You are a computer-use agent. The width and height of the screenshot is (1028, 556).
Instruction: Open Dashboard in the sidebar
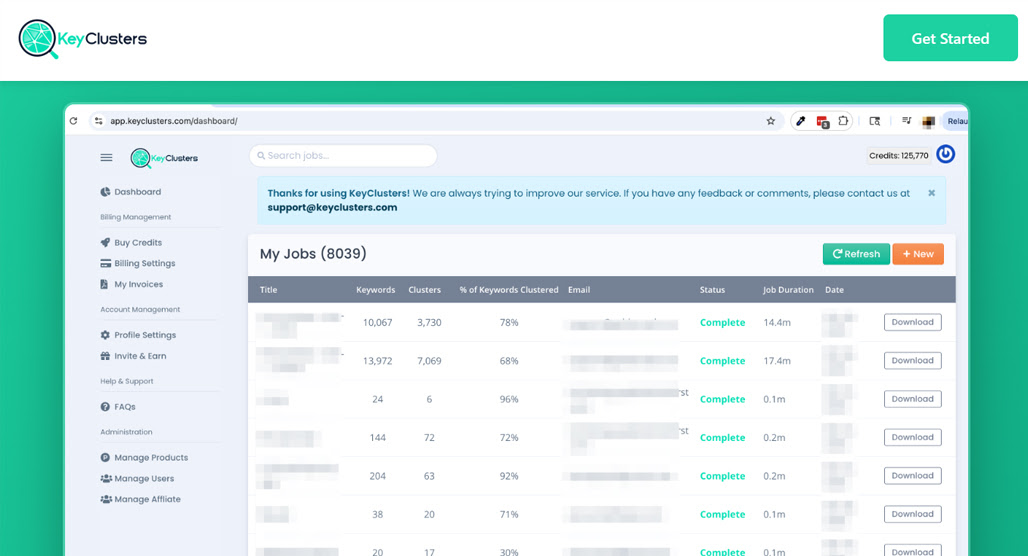pyautogui.click(x=130, y=191)
